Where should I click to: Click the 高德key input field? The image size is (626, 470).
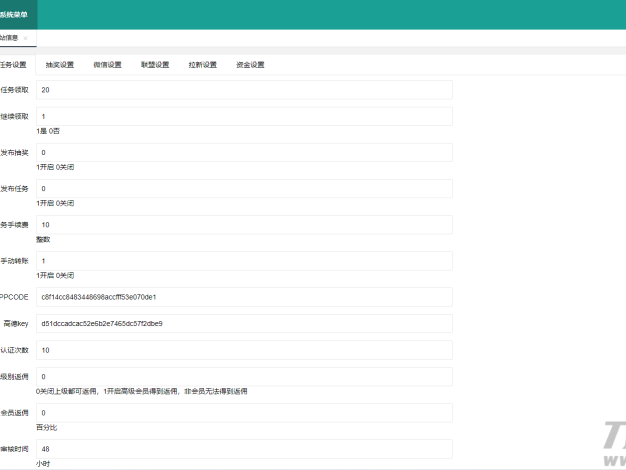tap(244, 324)
